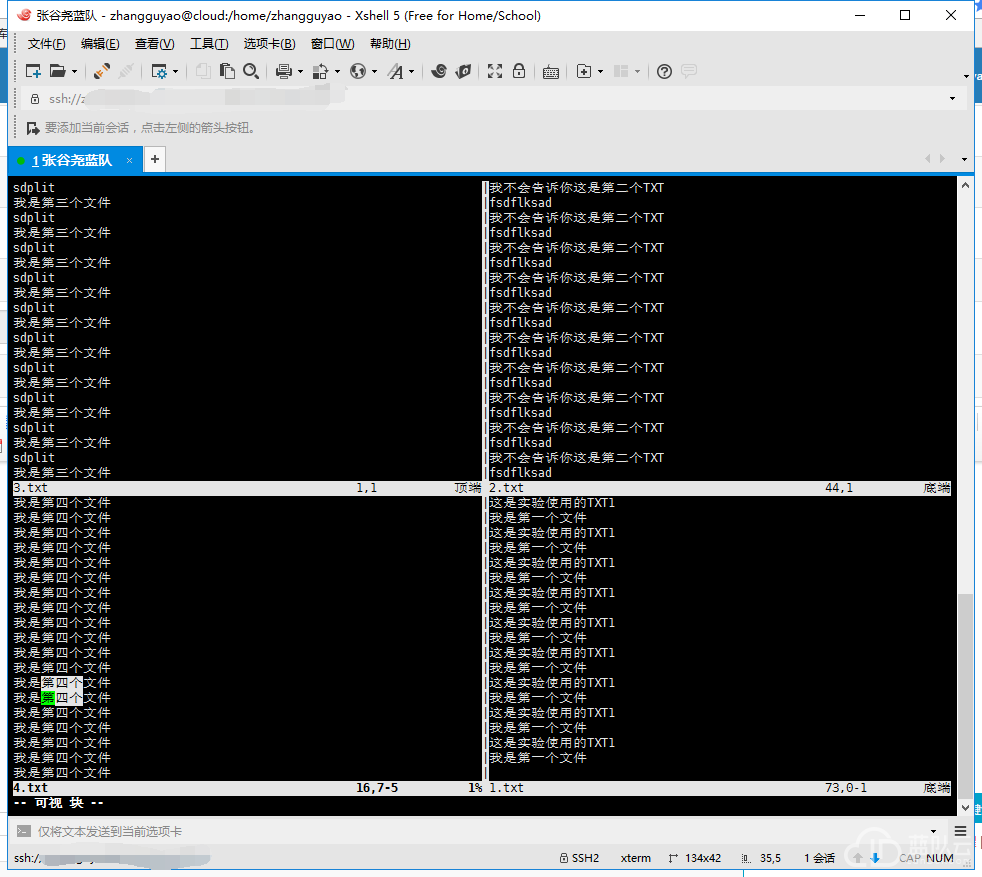Open Help question mark icon
This screenshot has width=982, height=877.
(664, 71)
